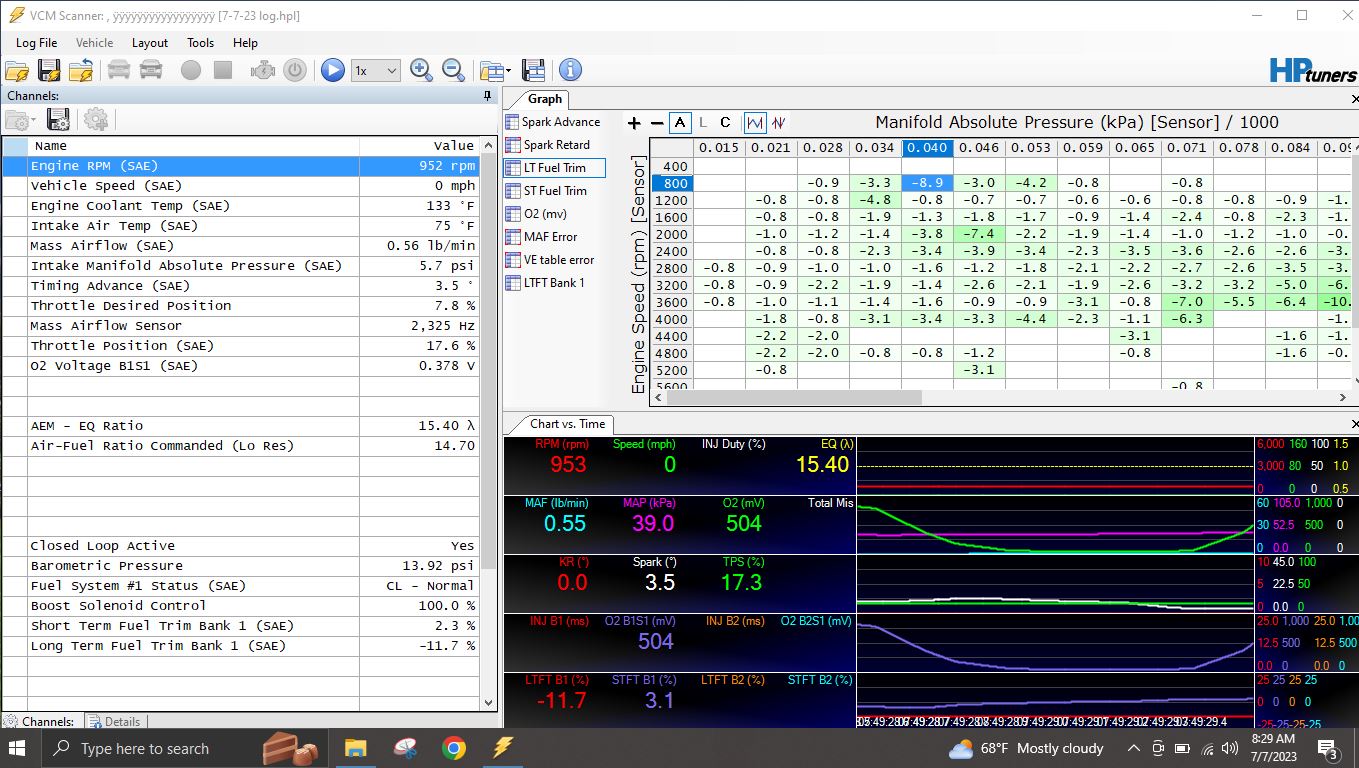Select the Vehicle Speed (SAE) channel row
Viewport: 1359px width, 768px height.
click(x=240, y=186)
